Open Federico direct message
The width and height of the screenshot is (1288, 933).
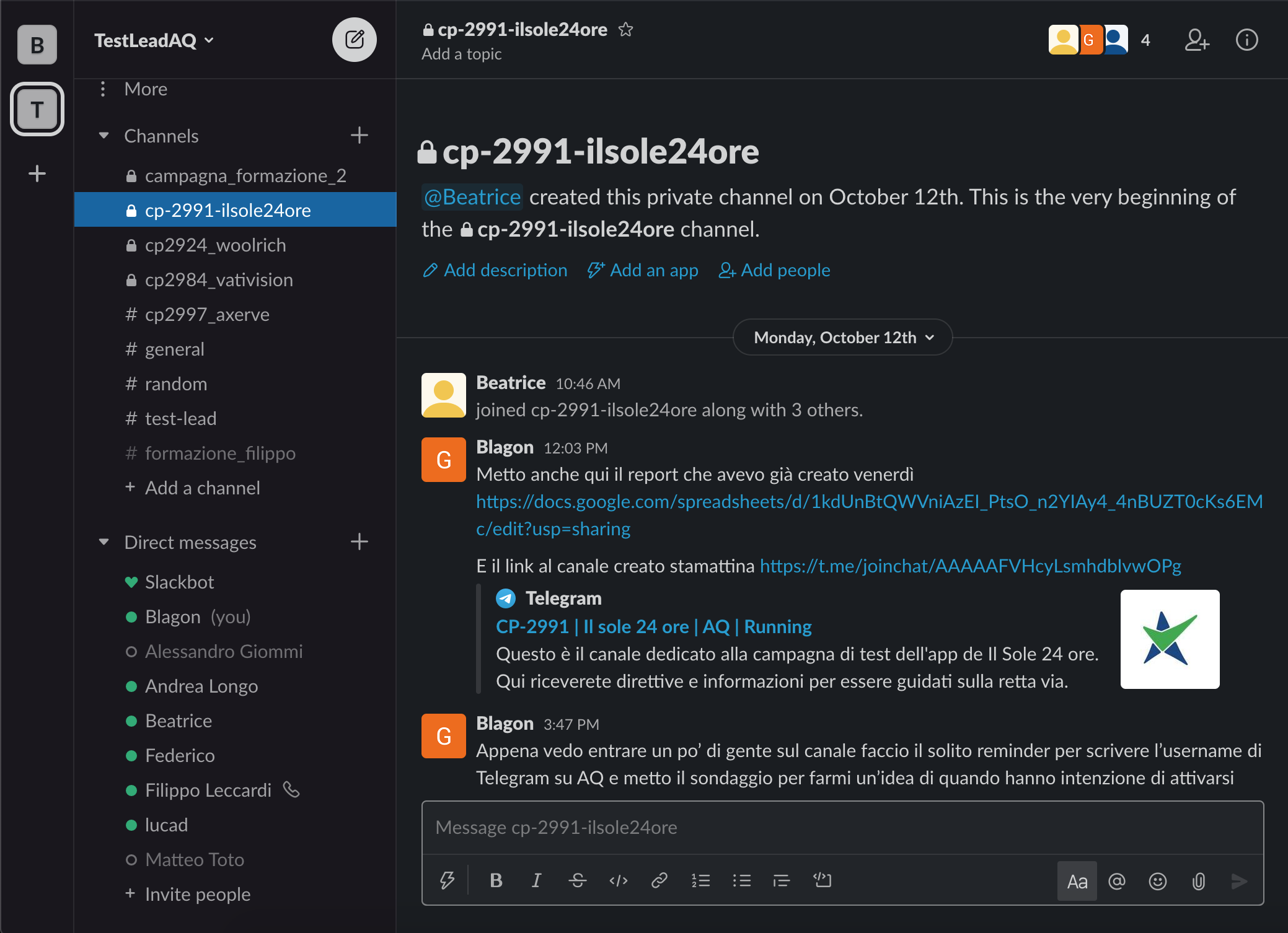pyautogui.click(x=236, y=756)
